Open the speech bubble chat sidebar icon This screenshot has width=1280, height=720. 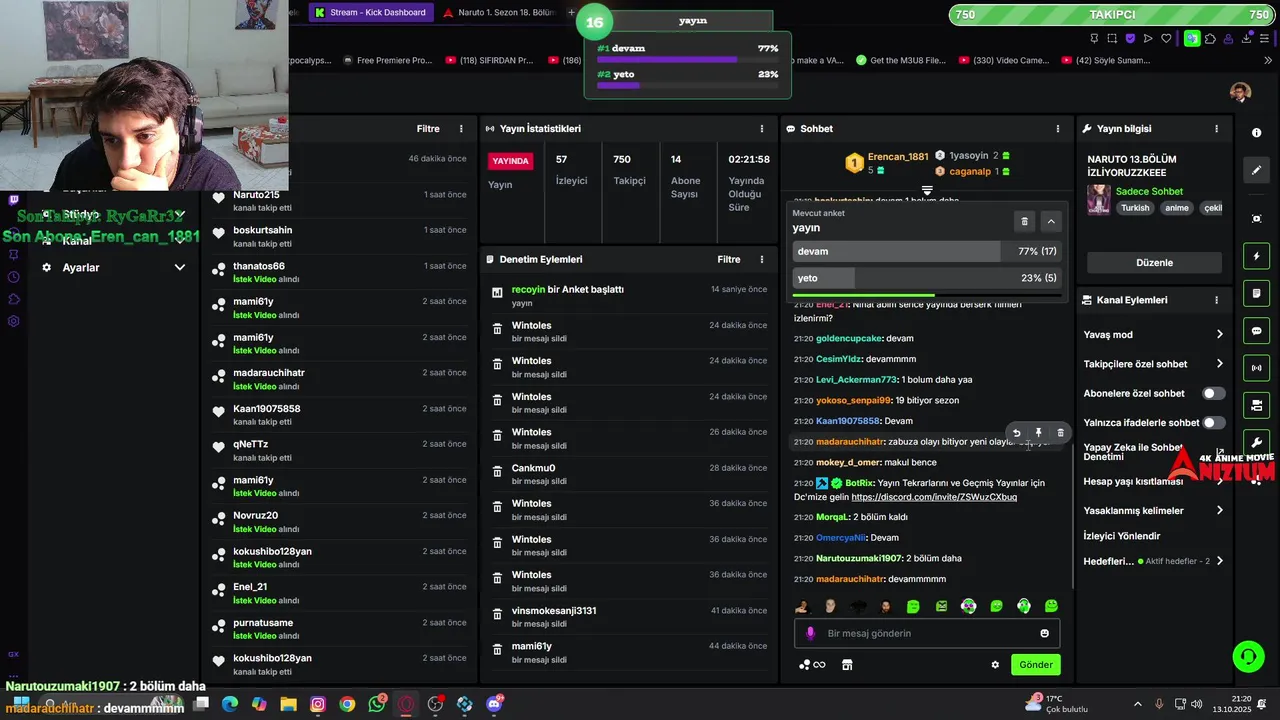click(1256, 331)
